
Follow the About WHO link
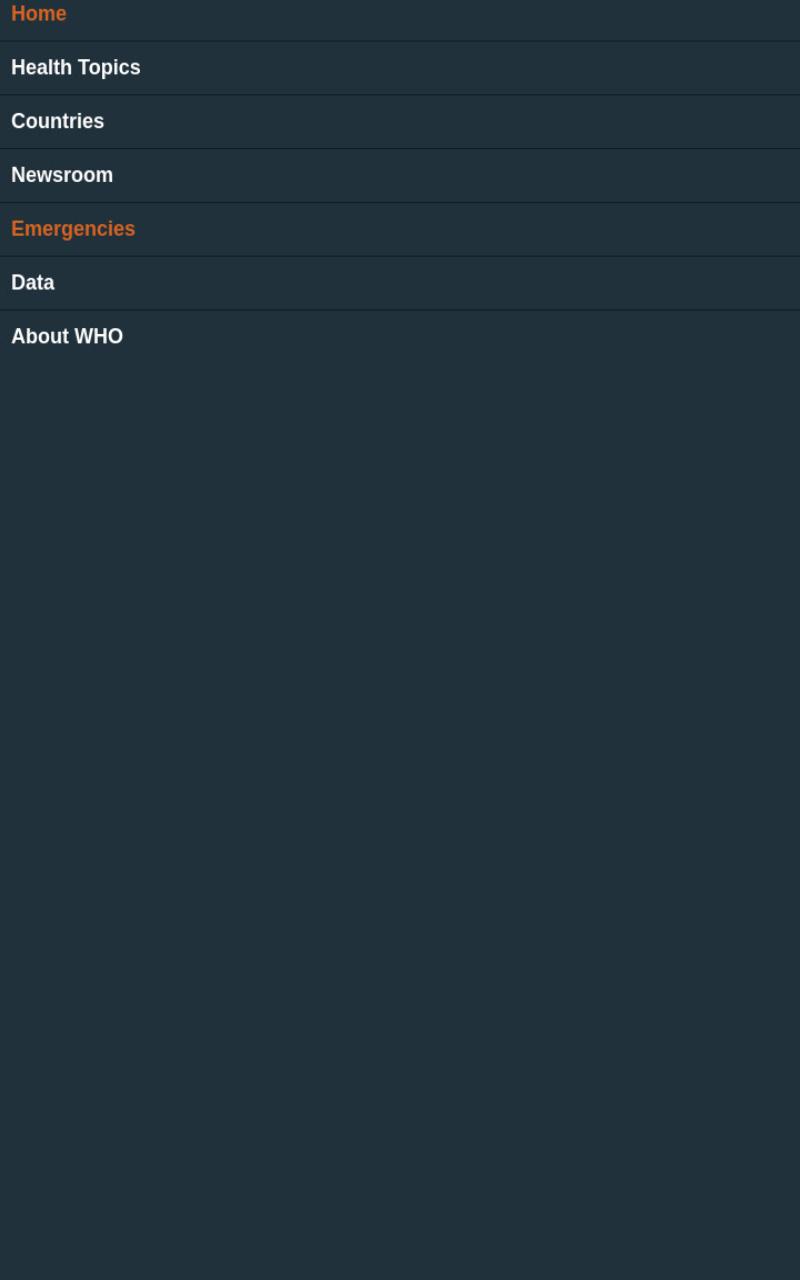[67, 337]
